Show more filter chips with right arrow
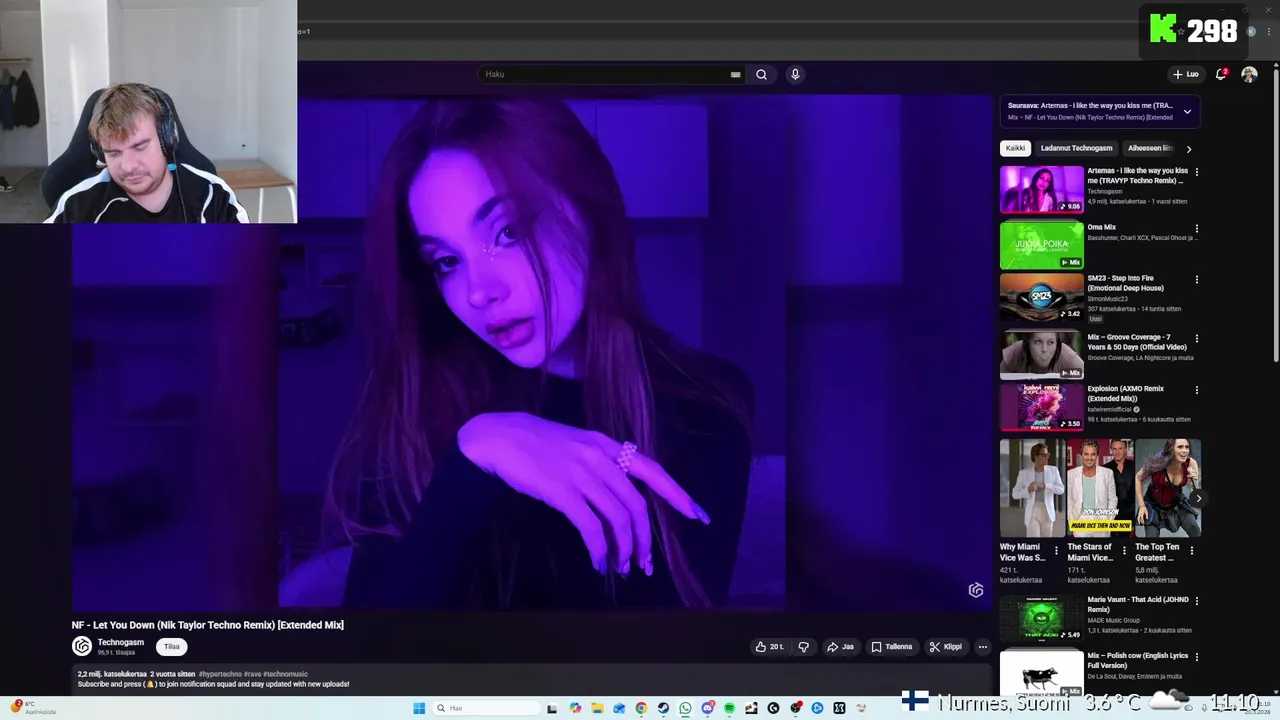Screen dimensions: 1280x720 coord(1188,148)
